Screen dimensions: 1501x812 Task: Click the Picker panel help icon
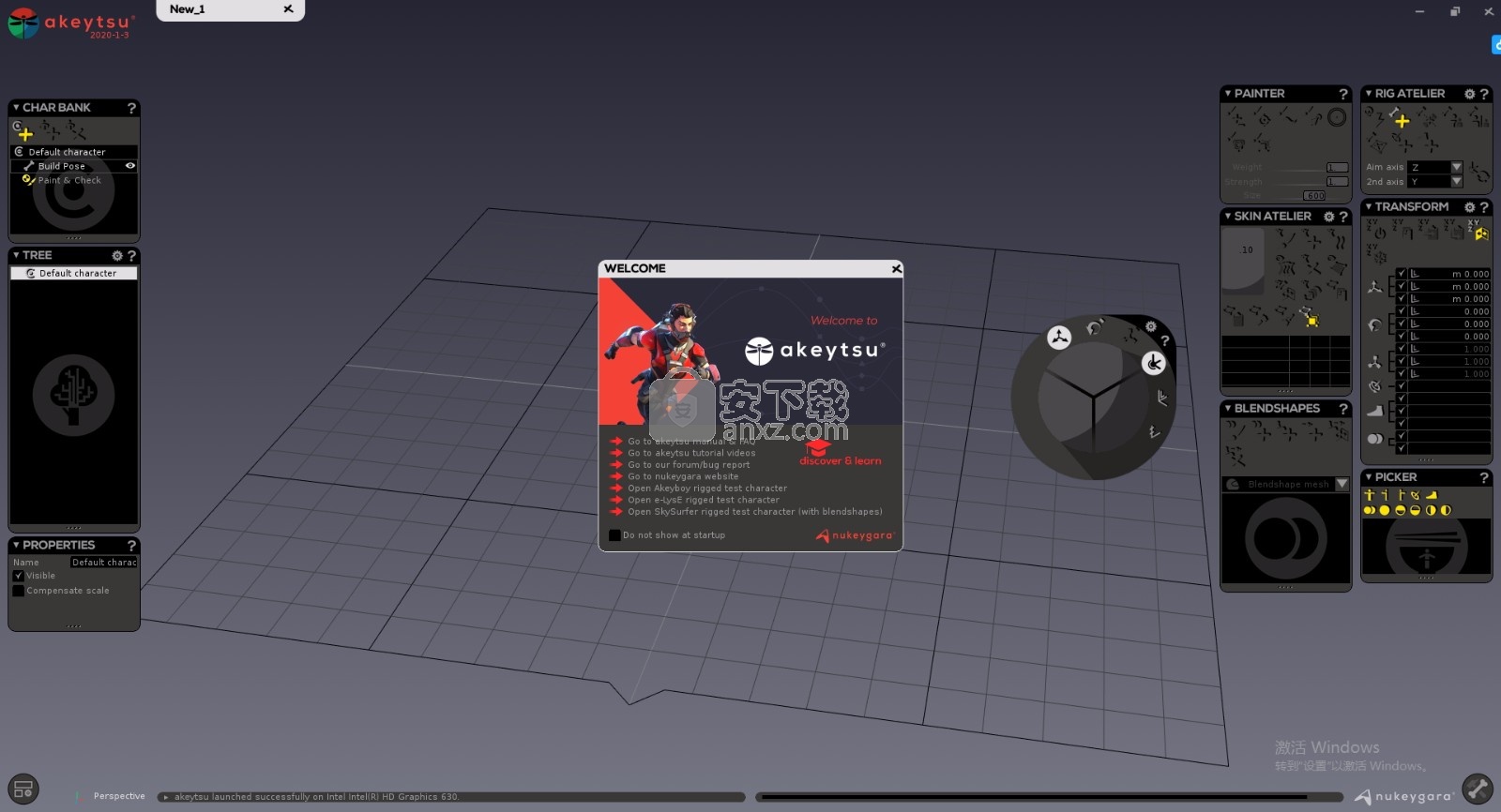tap(1483, 477)
